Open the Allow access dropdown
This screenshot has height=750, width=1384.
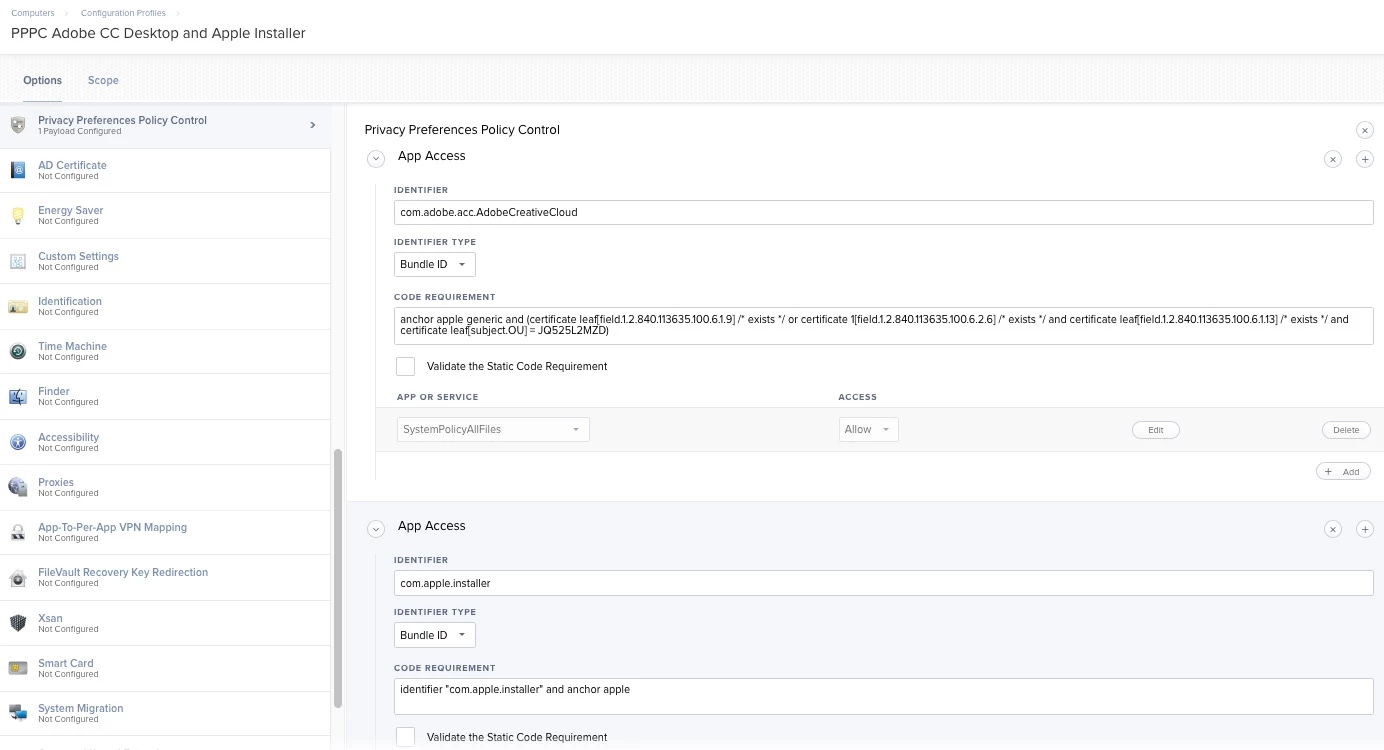click(x=868, y=430)
